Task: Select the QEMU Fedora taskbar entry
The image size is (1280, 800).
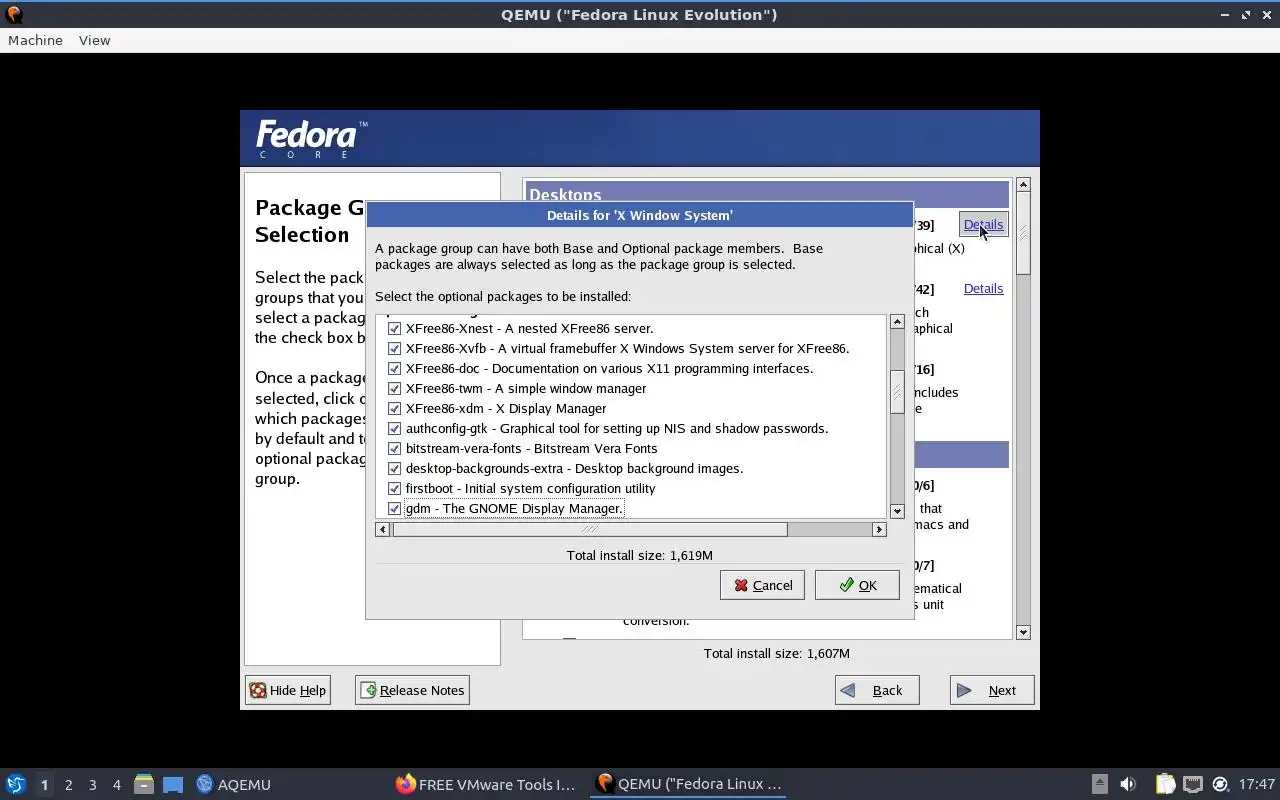Action: (688, 784)
